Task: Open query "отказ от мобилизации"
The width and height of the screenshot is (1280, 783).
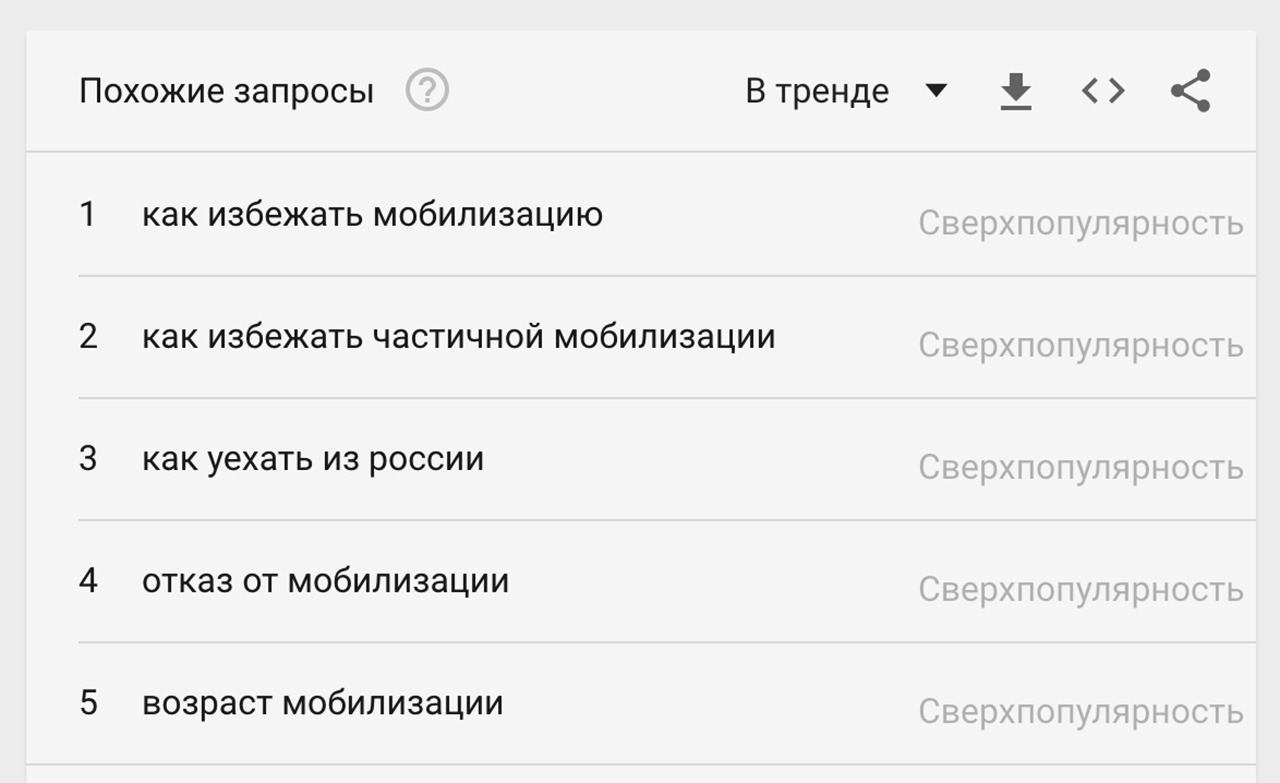Action: (x=325, y=581)
